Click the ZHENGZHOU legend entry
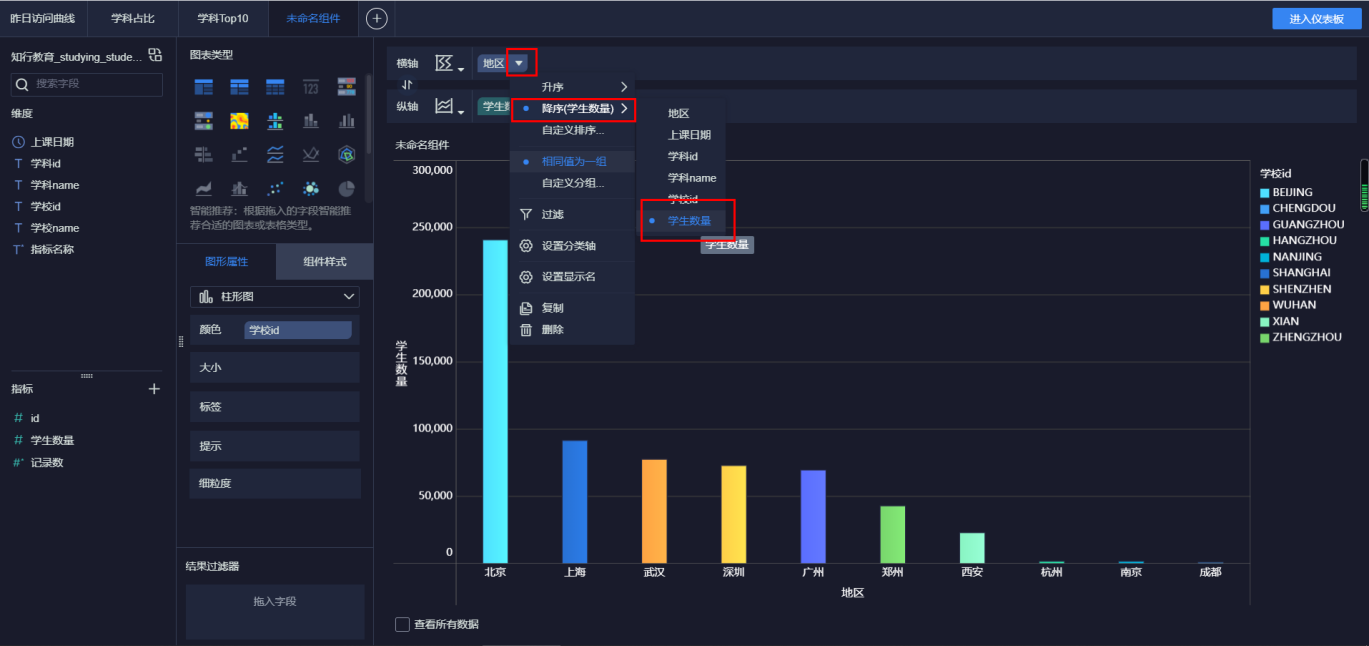This screenshot has width=1369, height=646. [1300, 337]
